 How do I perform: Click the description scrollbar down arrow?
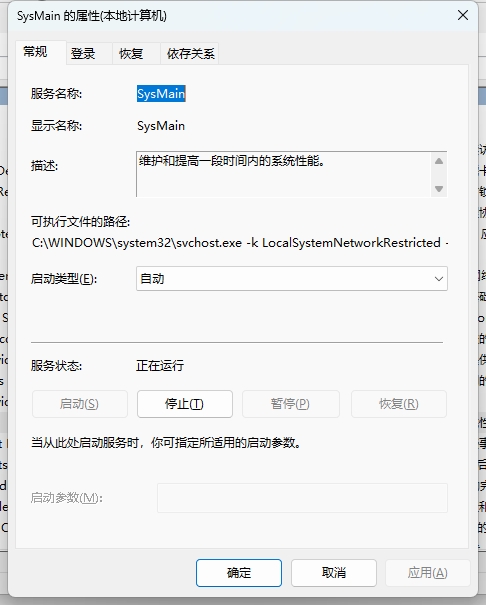(439, 189)
